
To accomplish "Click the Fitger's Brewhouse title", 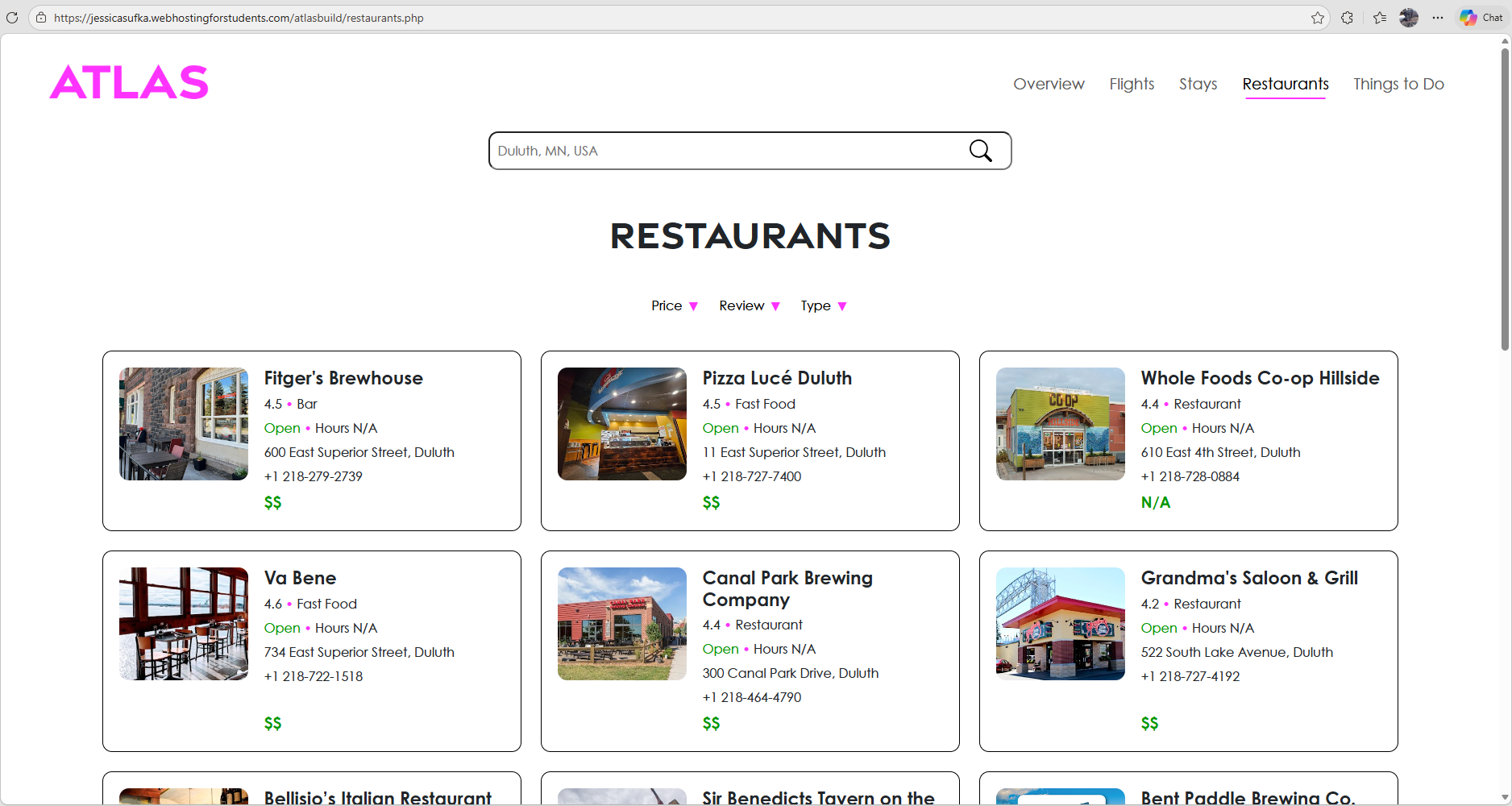I will [343, 378].
